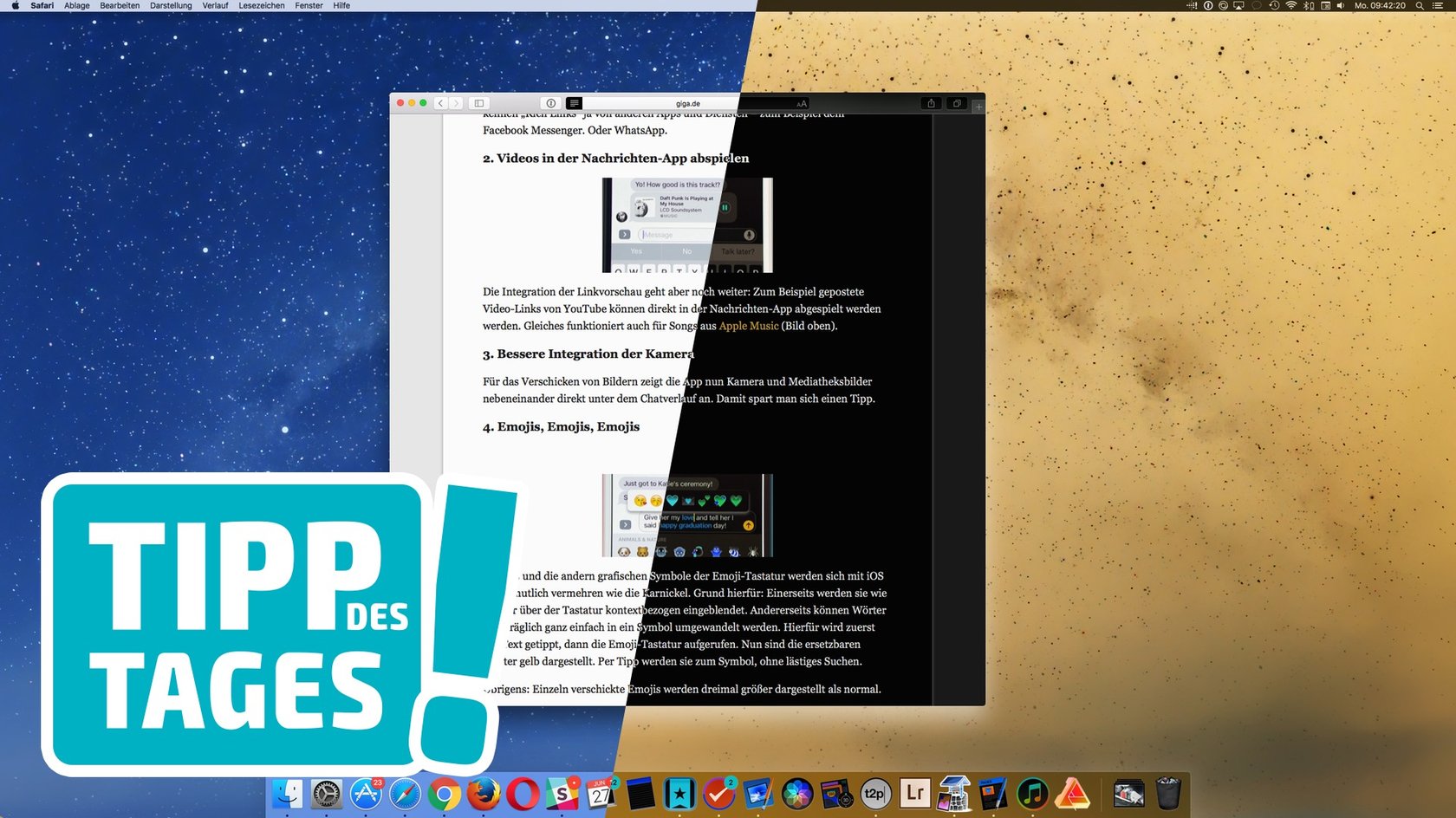Launch Affinity Photo from the Dock

[x=1072, y=794]
